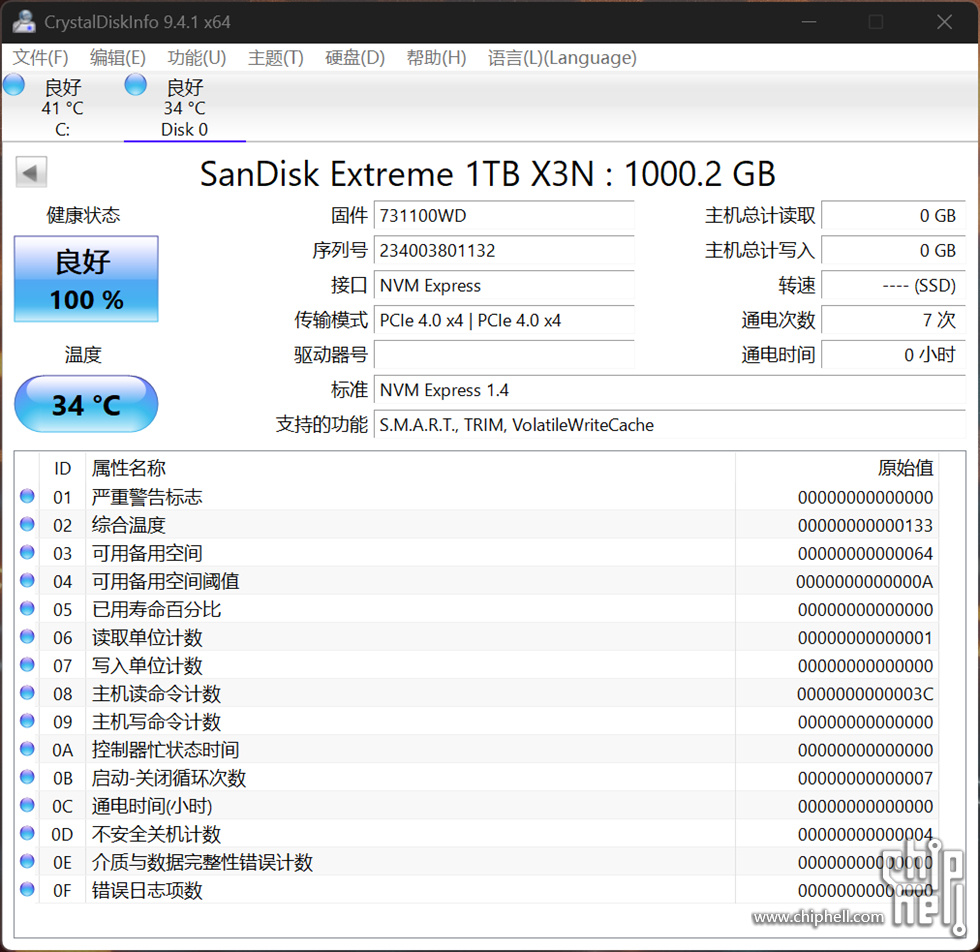Click the 通电时间 value 0 小时
The width and height of the screenshot is (980, 952).
893,355
